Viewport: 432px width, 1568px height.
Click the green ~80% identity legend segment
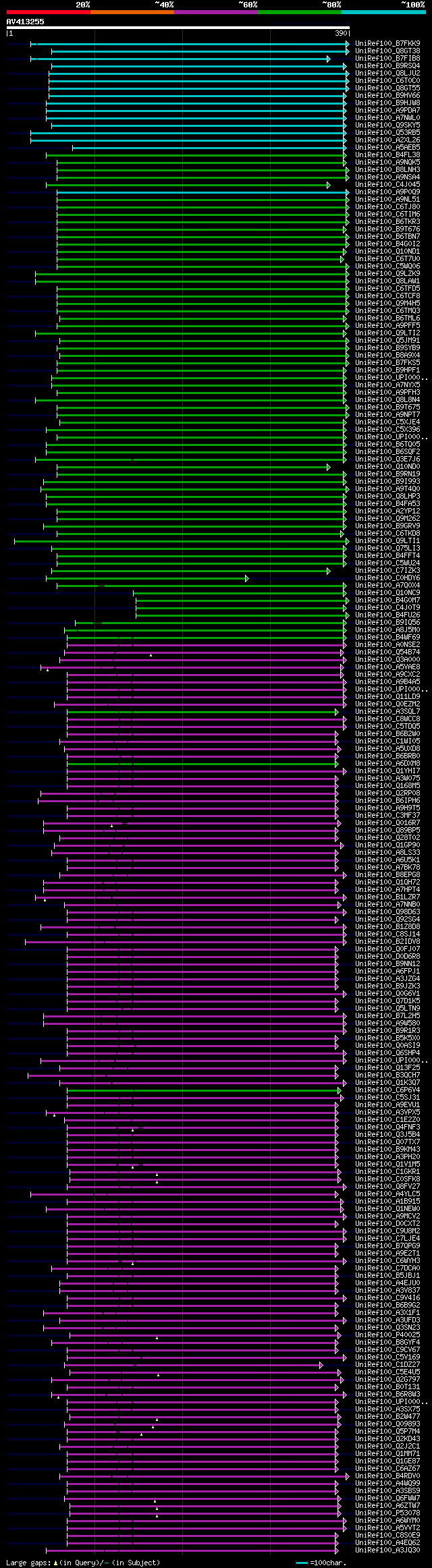(300, 12)
